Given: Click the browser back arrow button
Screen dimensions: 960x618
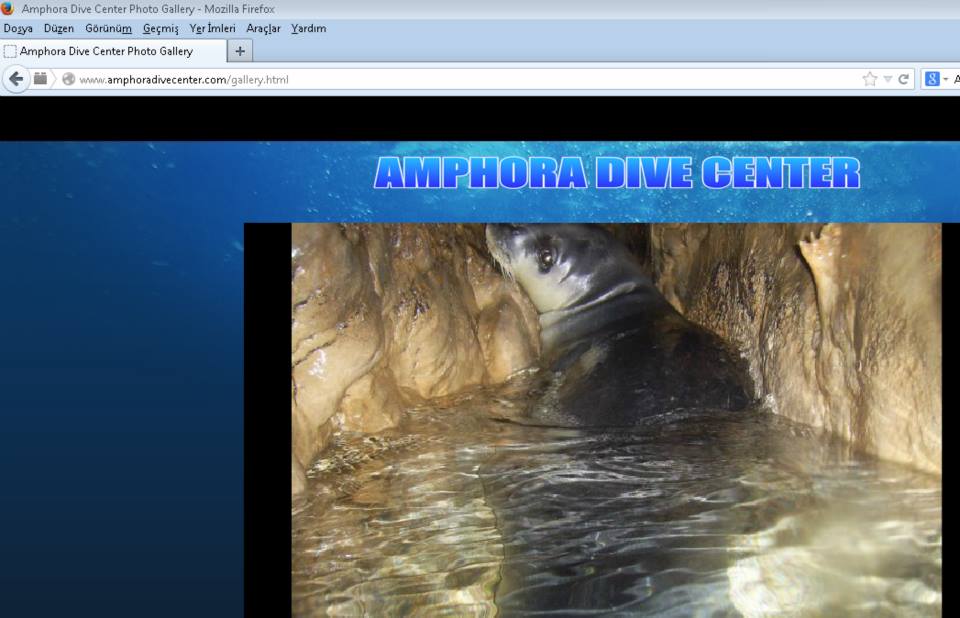Looking at the screenshot, I should 16,79.
